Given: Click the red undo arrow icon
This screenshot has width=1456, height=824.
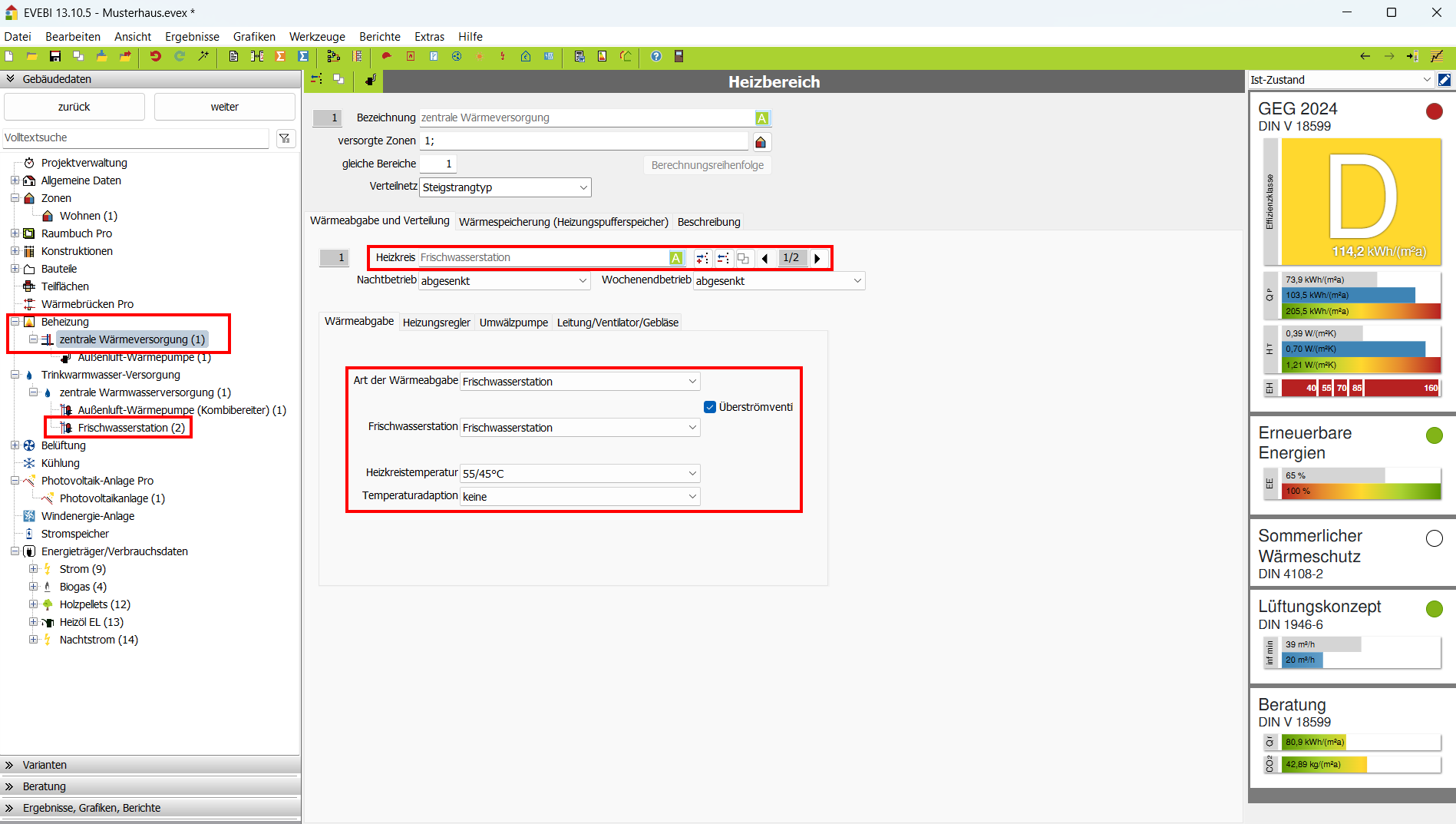Looking at the screenshot, I should 155,56.
